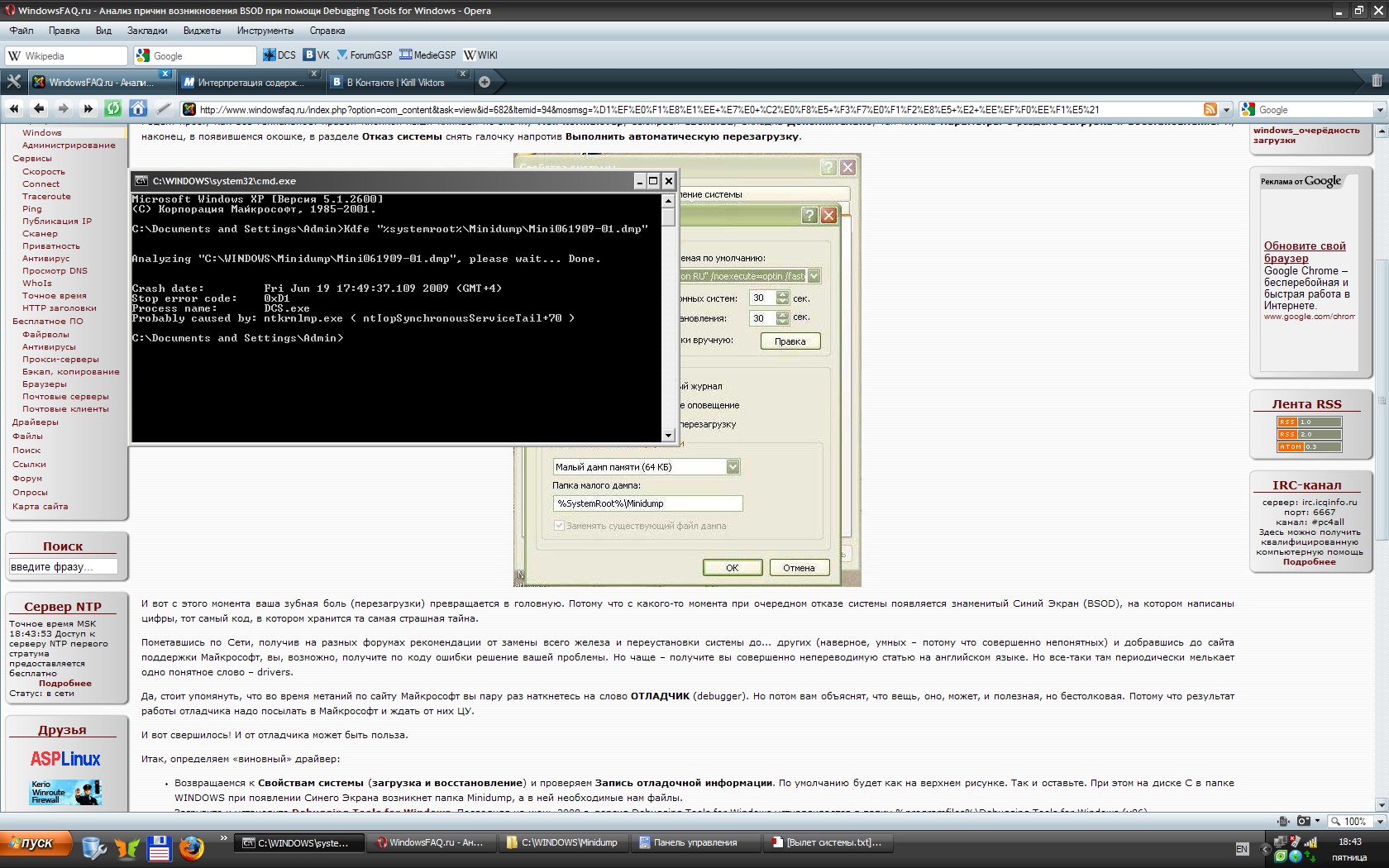Open the VK bookmark
This screenshot has width=1389, height=868.
coord(317,55)
